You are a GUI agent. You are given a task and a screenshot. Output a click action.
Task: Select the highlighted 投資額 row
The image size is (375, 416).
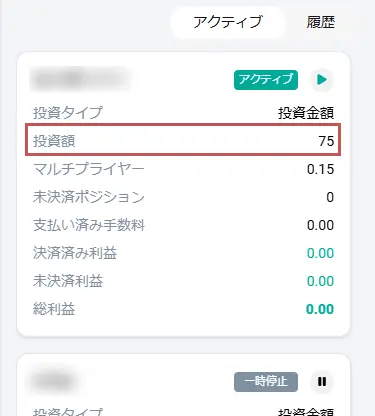click(183, 140)
